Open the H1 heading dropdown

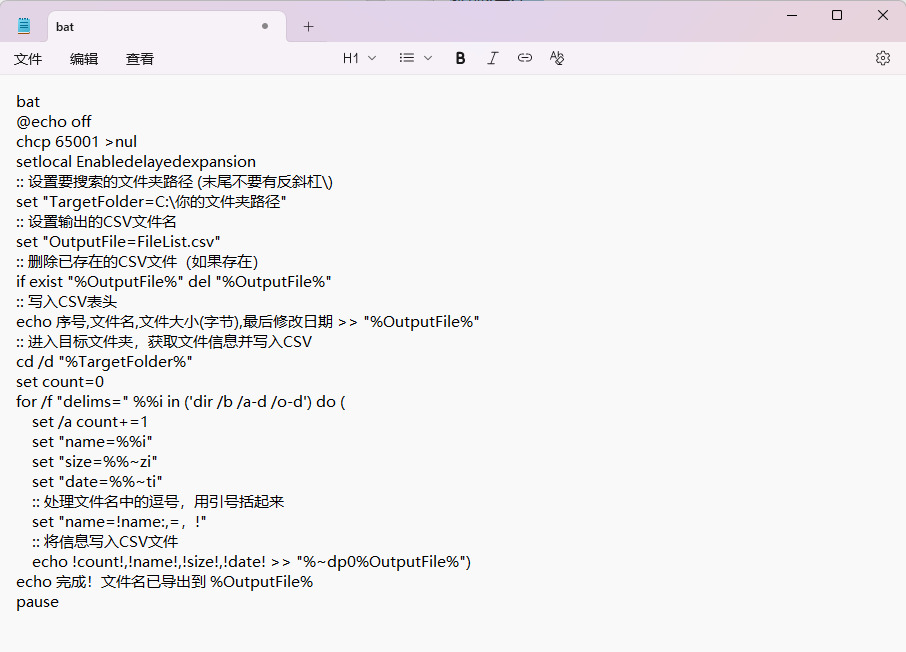tap(359, 58)
